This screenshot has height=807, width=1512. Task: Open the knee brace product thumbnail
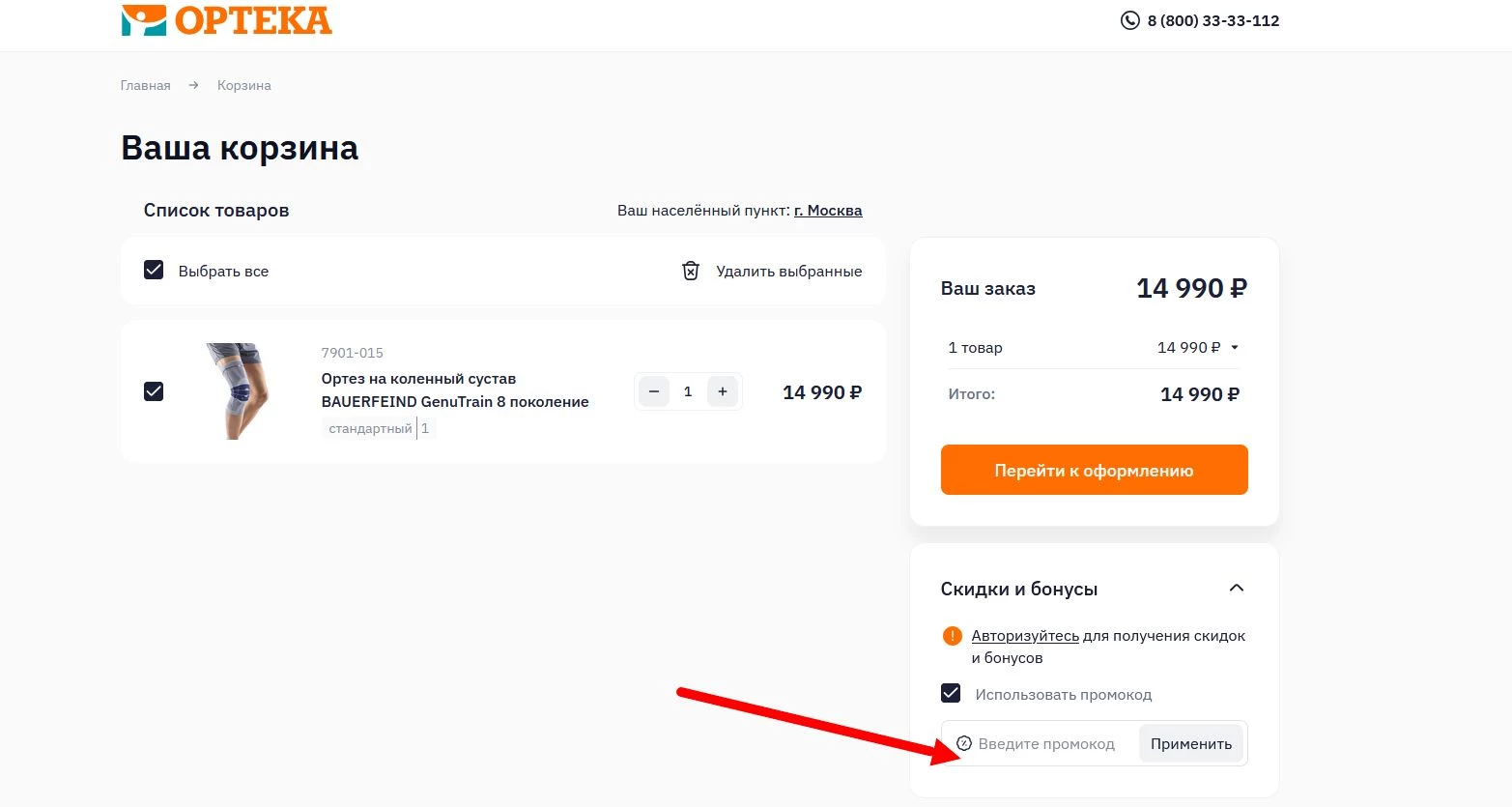[239, 391]
